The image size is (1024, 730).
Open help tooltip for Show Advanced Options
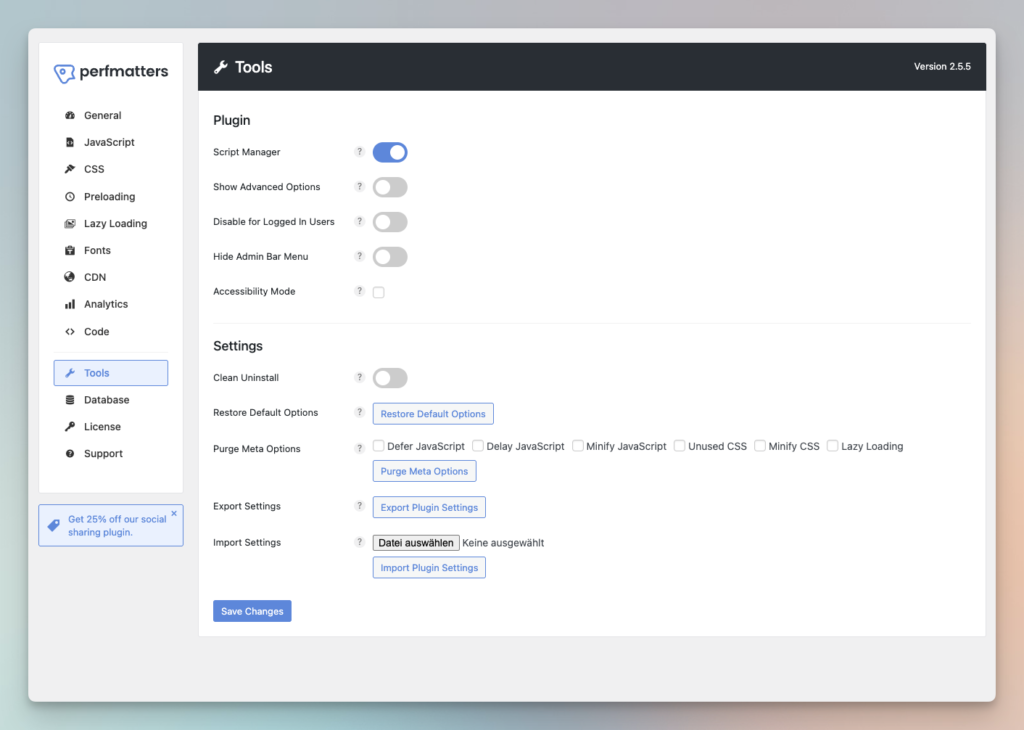tap(359, 187)
